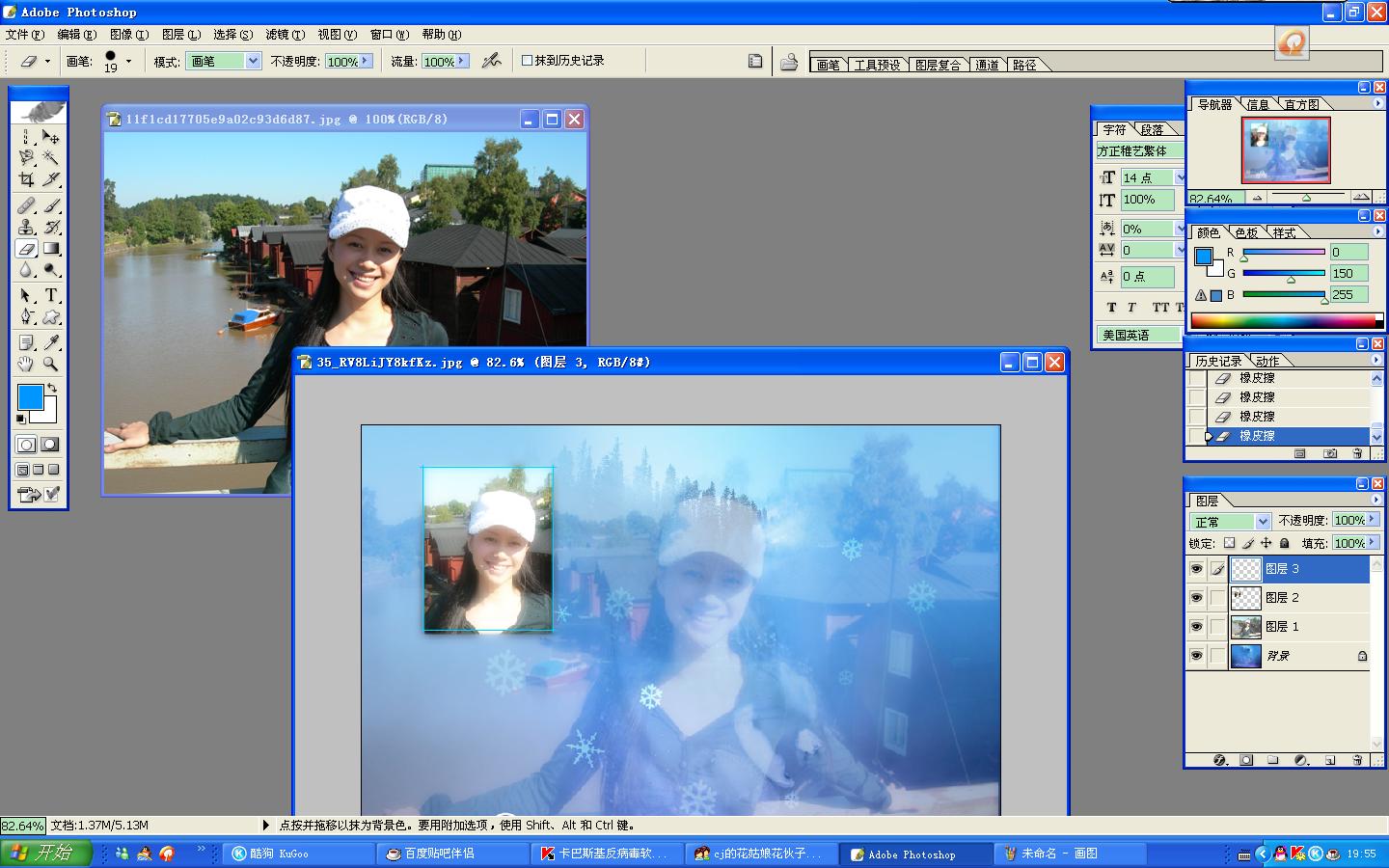Open the eraser 模式 dropdown

tap(253, 61)
